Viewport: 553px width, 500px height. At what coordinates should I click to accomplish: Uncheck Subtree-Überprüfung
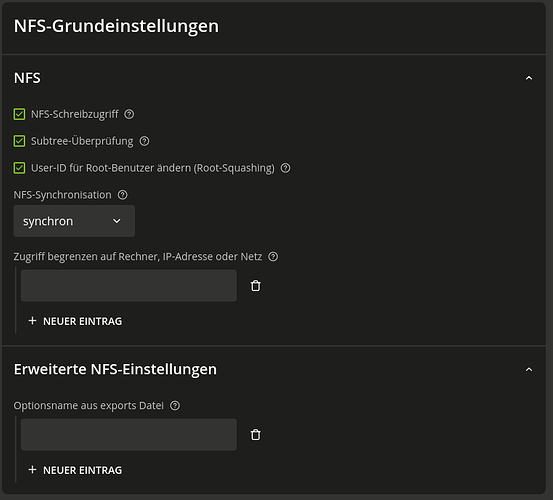pyautogui.click(x=19, y=141)
